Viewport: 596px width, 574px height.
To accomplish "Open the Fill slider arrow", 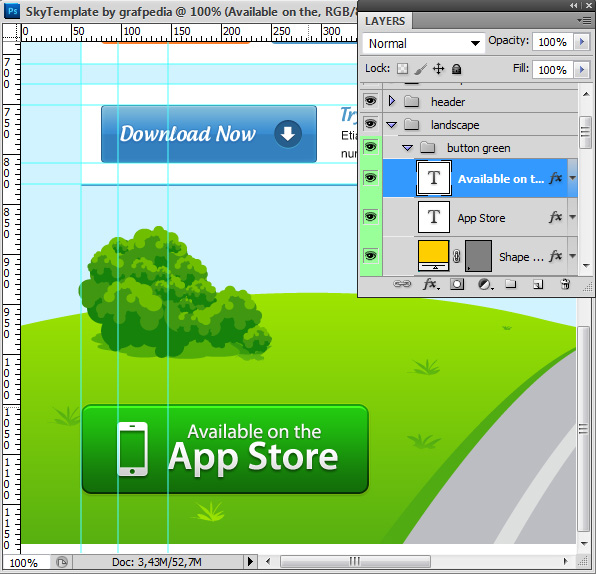I will coord(582,70).
